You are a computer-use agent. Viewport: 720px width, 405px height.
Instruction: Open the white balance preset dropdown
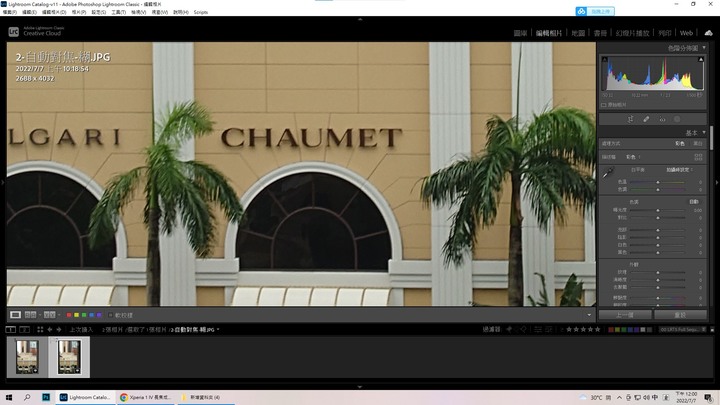pyautogui.click(x=680, y=170)
